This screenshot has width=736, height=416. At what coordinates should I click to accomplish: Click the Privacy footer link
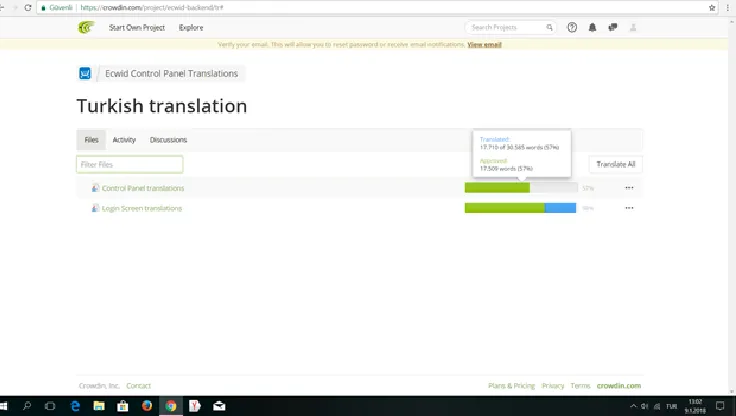click(552, 385)
